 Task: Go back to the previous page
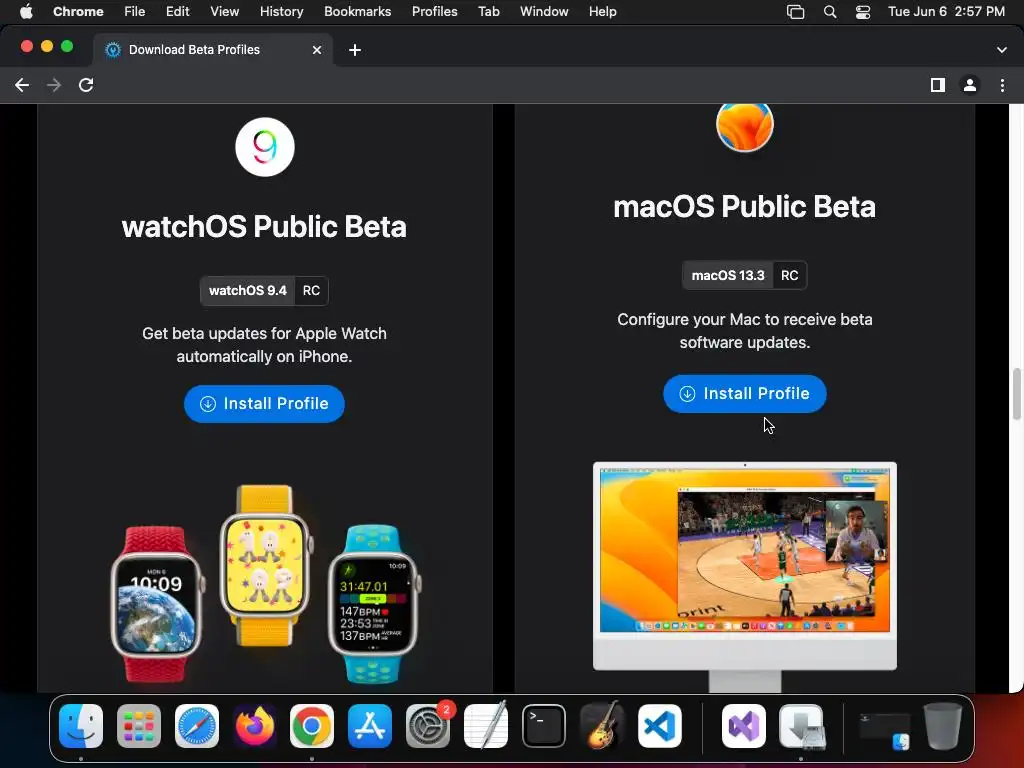[x=22, y=85]
